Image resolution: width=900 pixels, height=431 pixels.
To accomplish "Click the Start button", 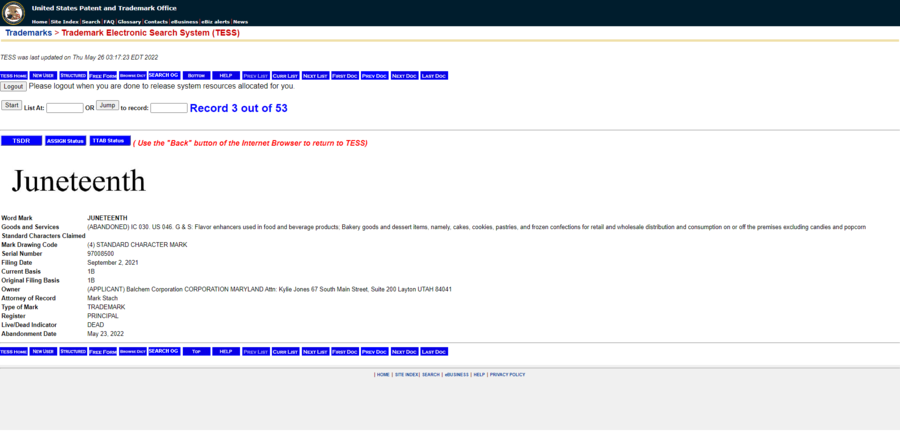I will coord(11,105).
